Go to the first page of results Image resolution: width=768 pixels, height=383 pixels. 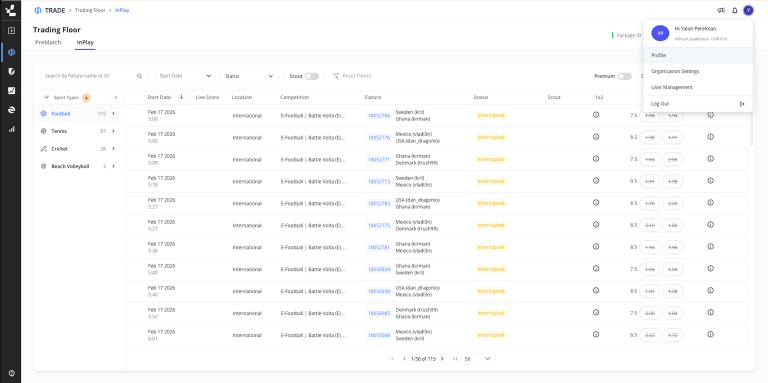391,359
